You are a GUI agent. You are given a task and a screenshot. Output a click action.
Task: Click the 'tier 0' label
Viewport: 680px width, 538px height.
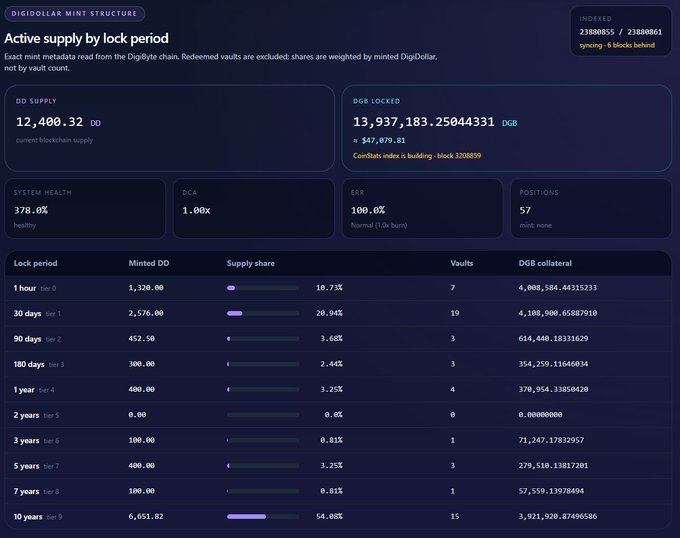pyautogui.click(x=48, y=288)
